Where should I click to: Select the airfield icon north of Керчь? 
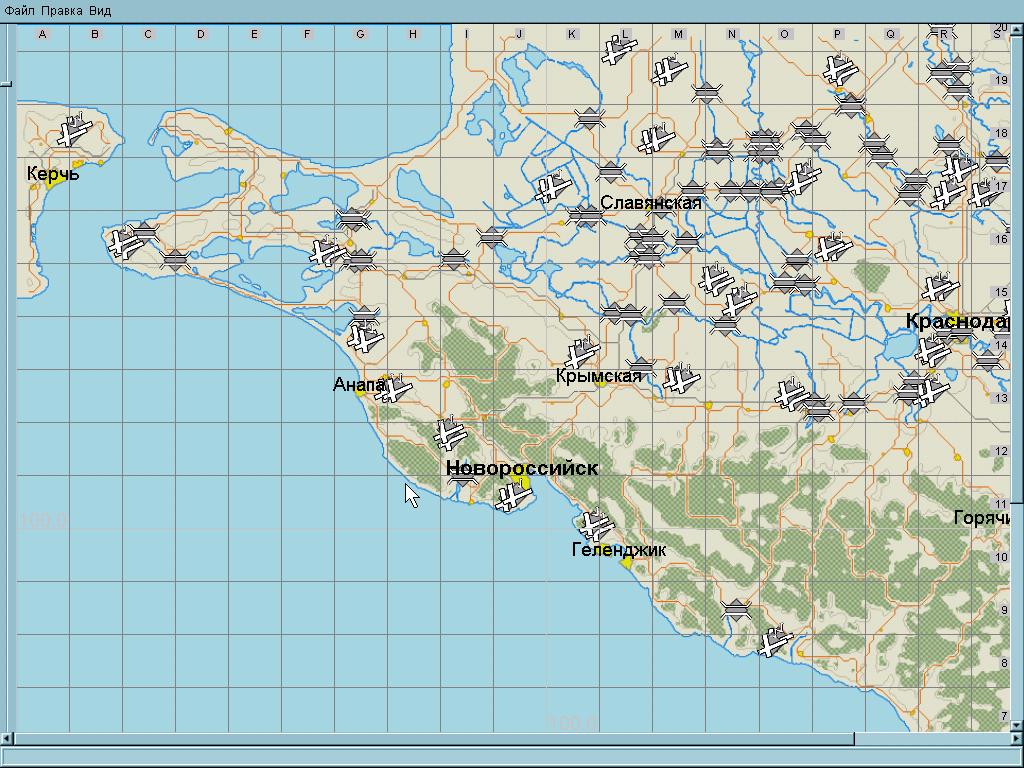pyautogui.click(x=73, y=131)
